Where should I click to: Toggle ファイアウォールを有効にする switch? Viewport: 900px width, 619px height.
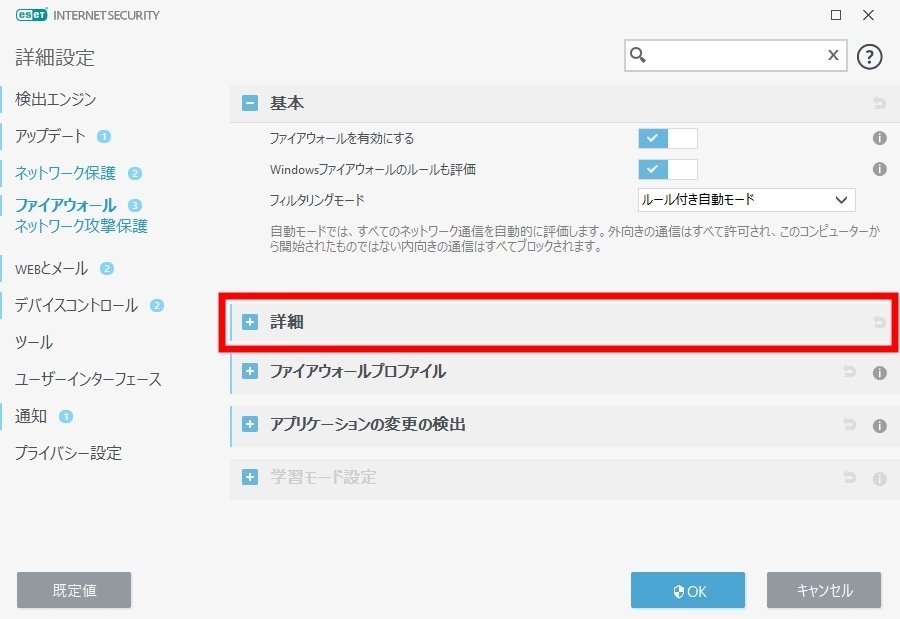pos(668,138)
